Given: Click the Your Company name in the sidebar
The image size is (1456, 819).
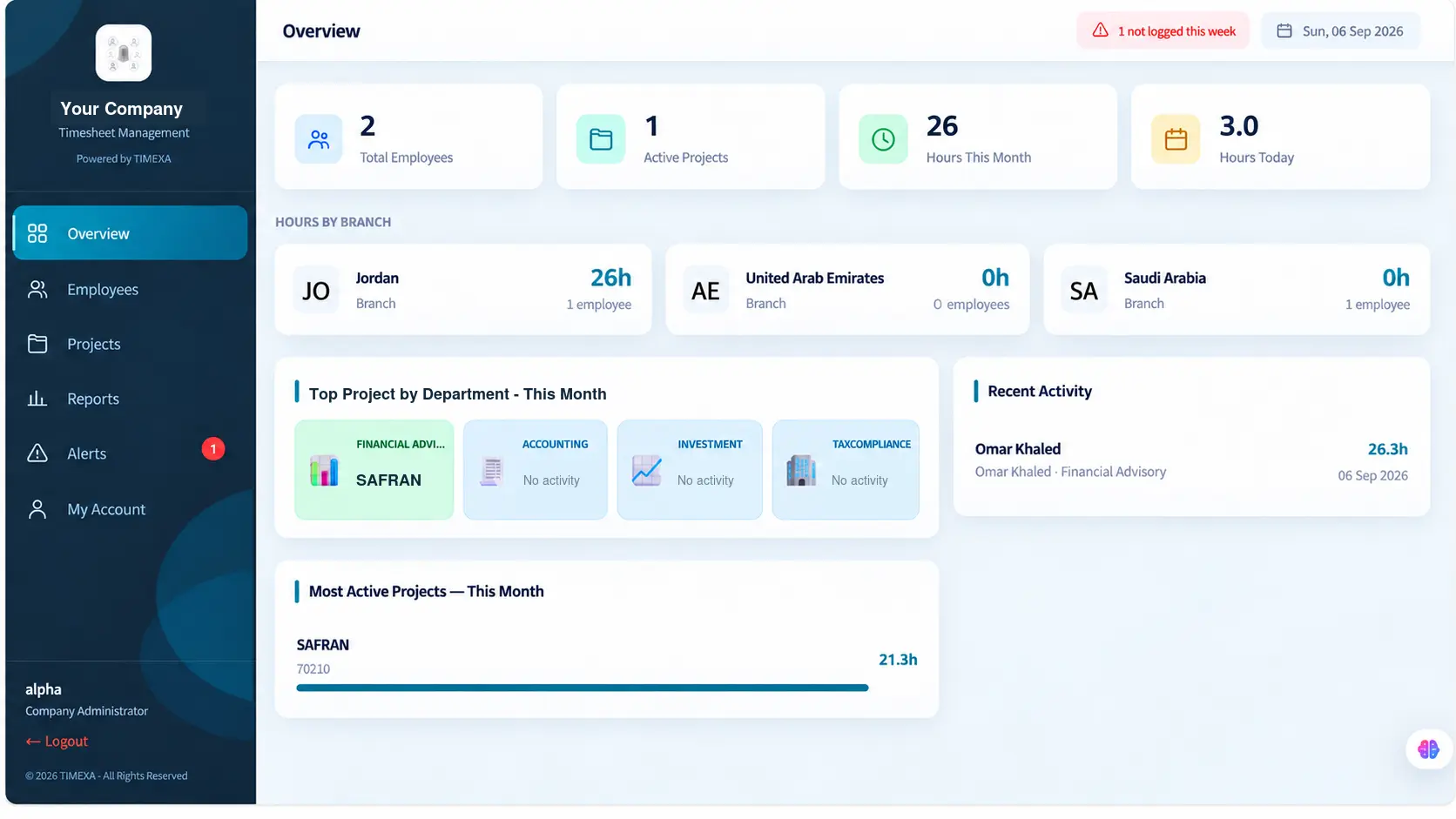Looking at the screenshot, I should (122, 109).
